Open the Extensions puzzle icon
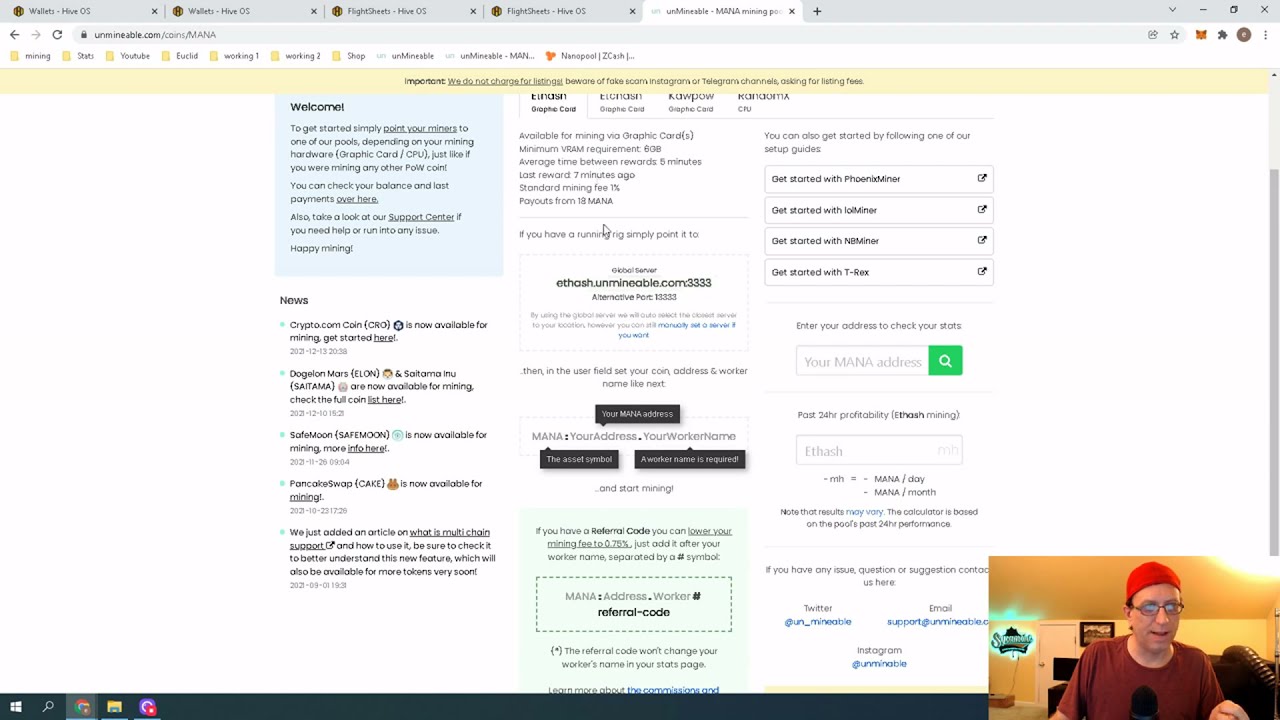The width and height of the screenshot is (1280, 720). (1222, 35)
